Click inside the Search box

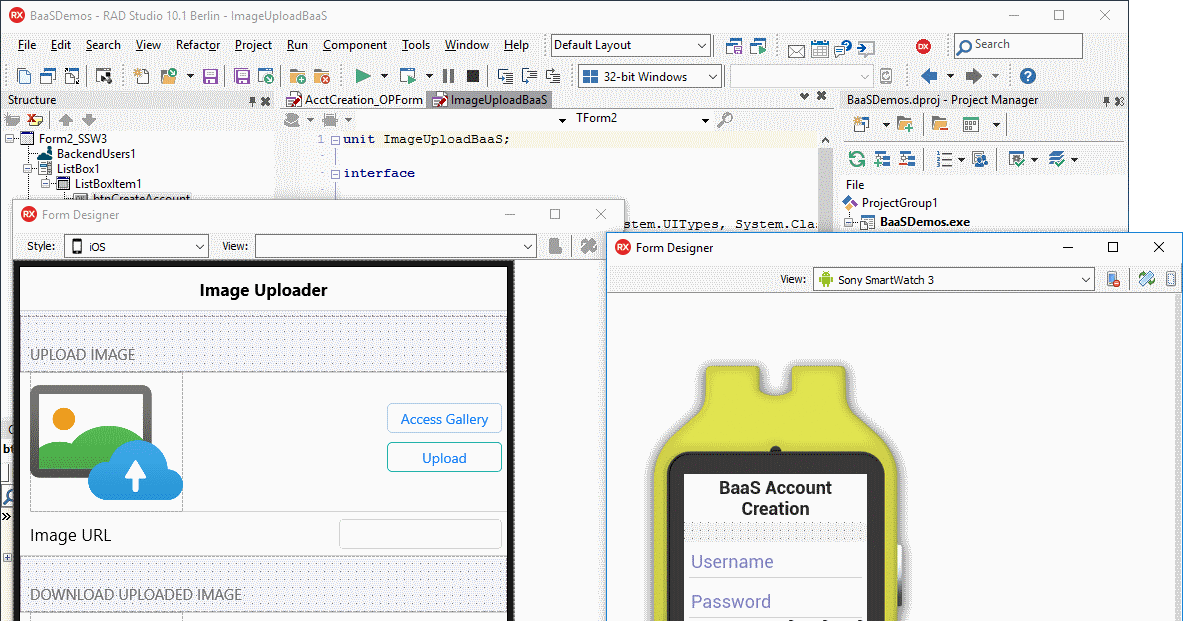point(1017,45)
